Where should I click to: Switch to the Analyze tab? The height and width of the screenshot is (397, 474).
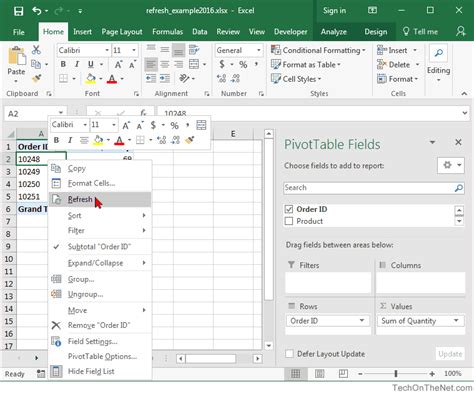(x=333, y=32)
